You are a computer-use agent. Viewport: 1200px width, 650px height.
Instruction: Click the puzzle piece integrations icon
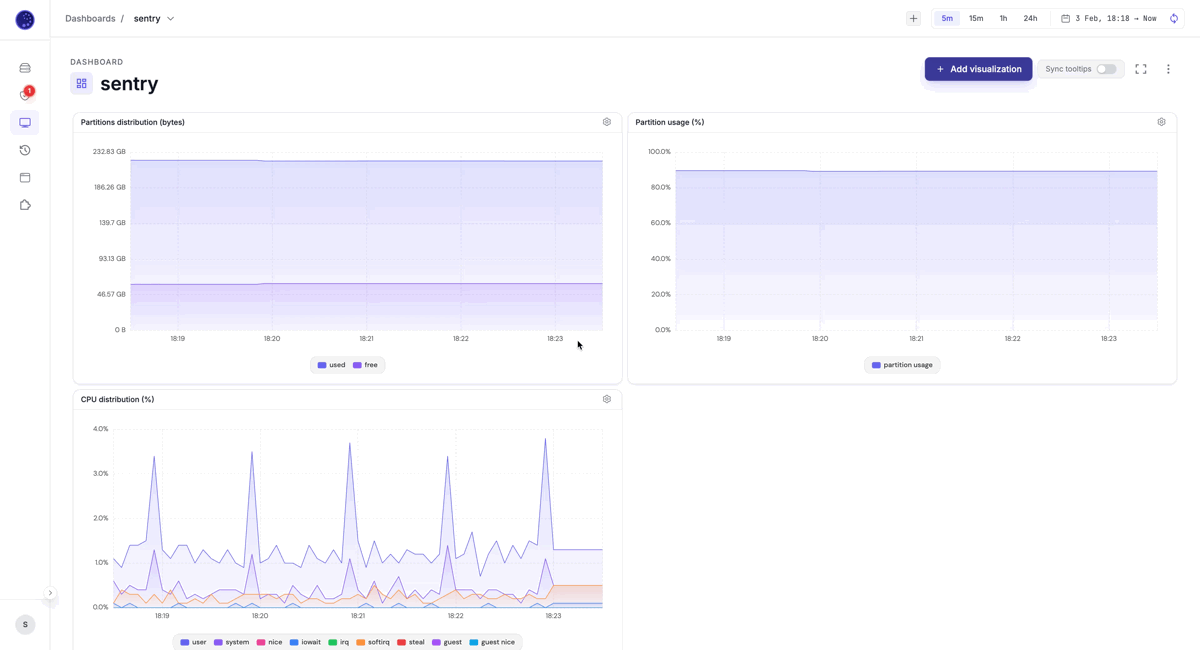25,205
